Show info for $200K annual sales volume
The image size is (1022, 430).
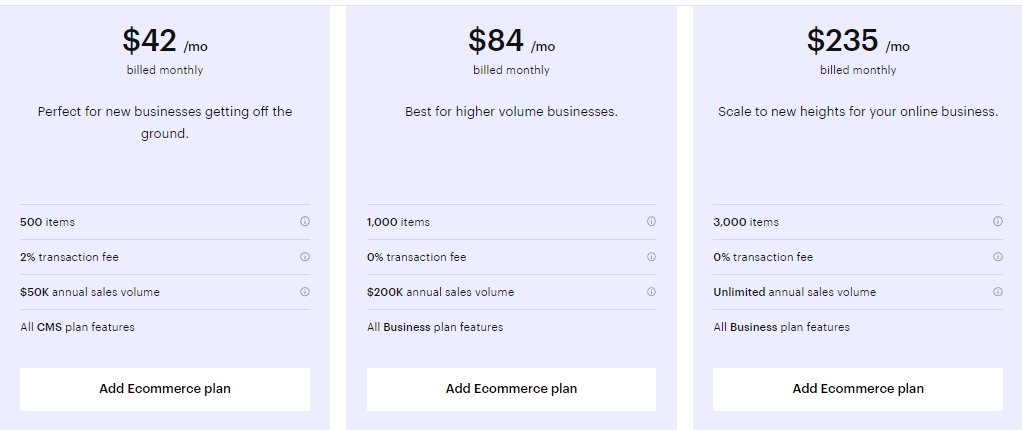[x=651, y=292]
